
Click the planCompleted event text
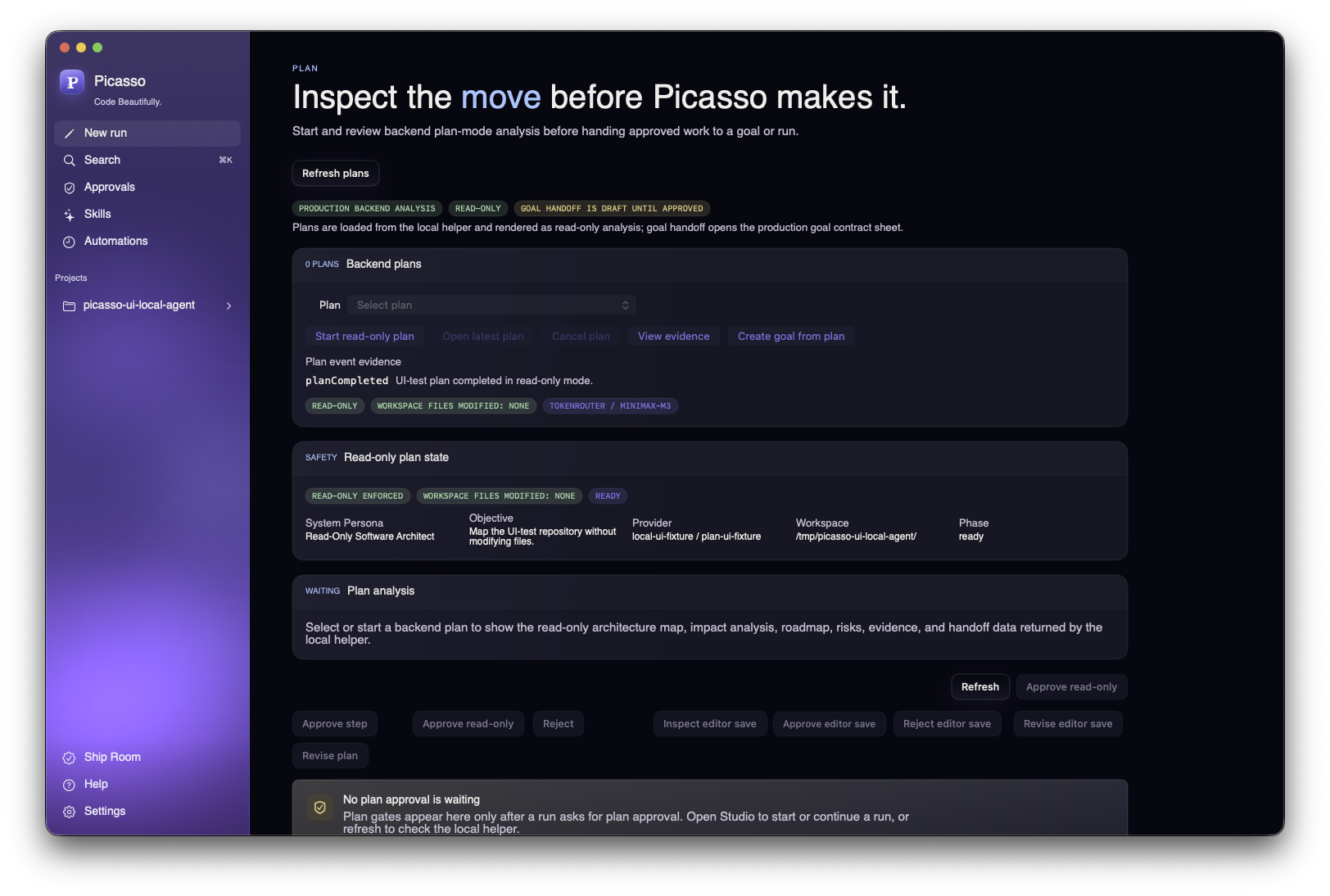(x=347, y=380)
